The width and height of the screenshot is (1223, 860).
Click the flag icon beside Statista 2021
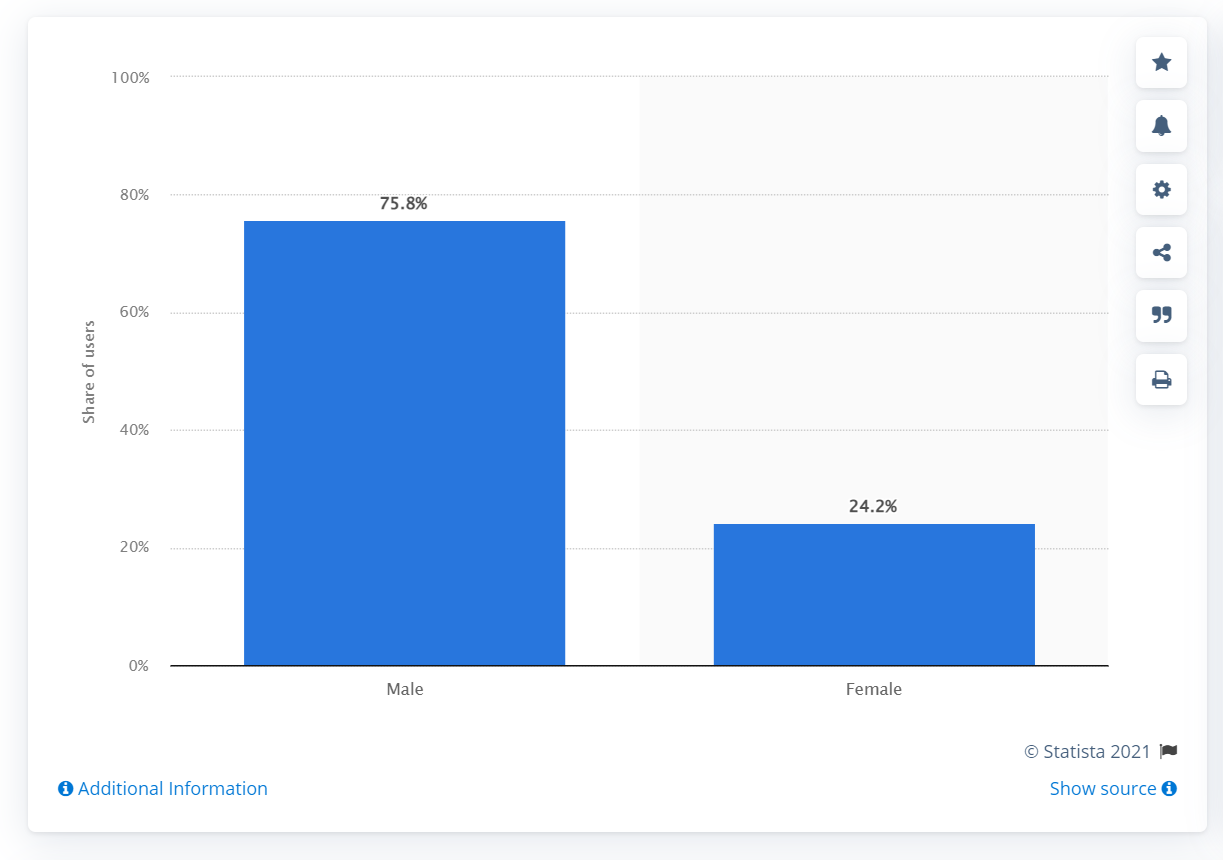point(1168,751)
